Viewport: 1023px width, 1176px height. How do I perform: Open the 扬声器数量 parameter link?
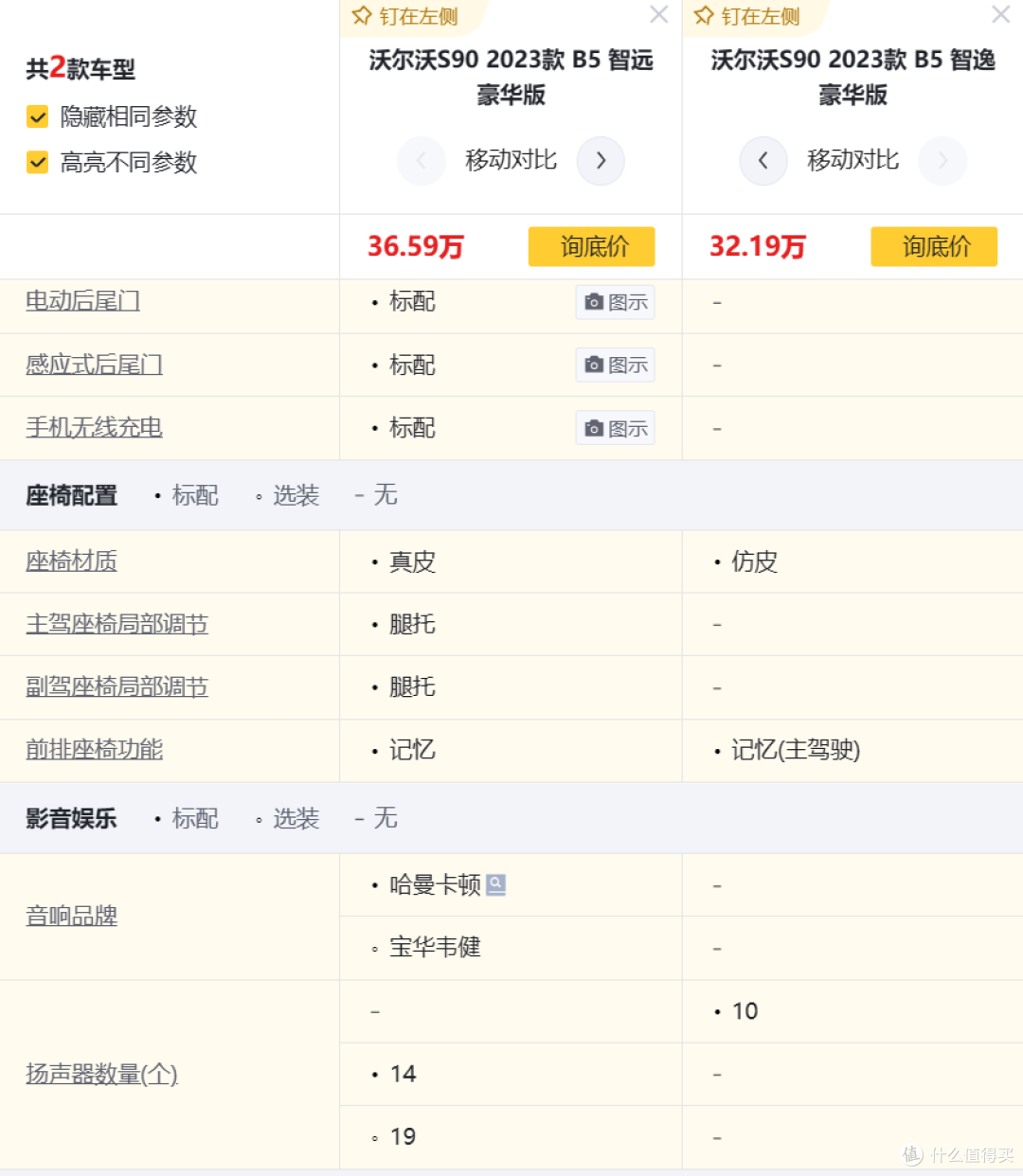click(99, 1074)
